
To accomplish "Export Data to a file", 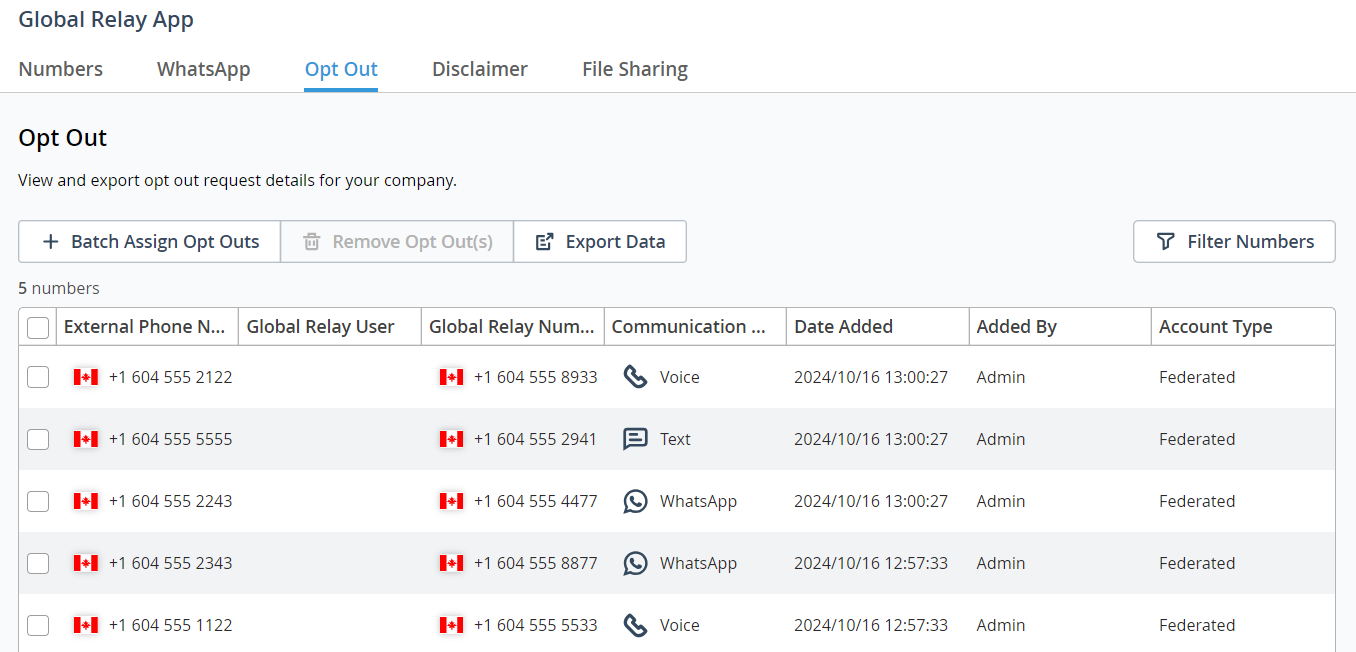I will click(x=600, y=242).
